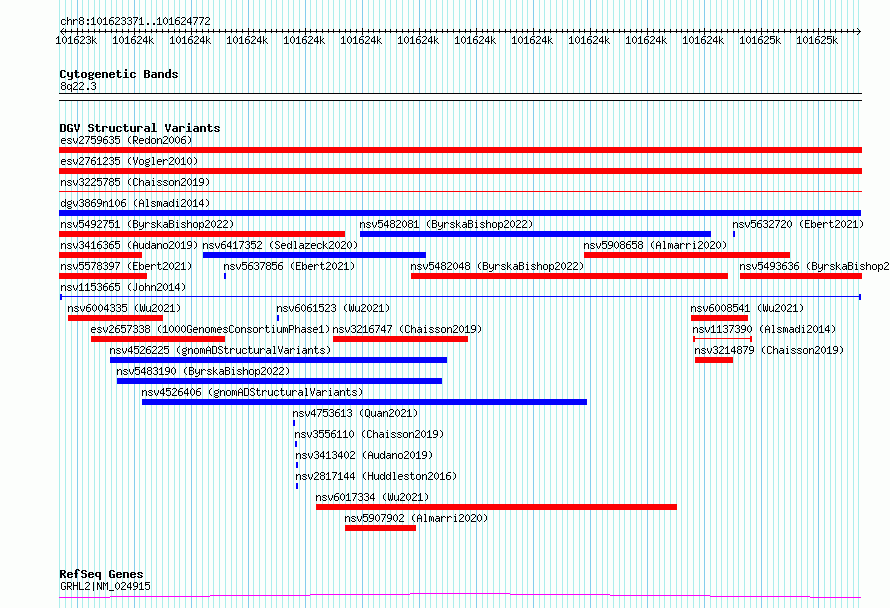Click the GRHL2|NM_024915 gene label
Image resolution: width=890 pixels, height=608 pixels.
pos(105,586)
